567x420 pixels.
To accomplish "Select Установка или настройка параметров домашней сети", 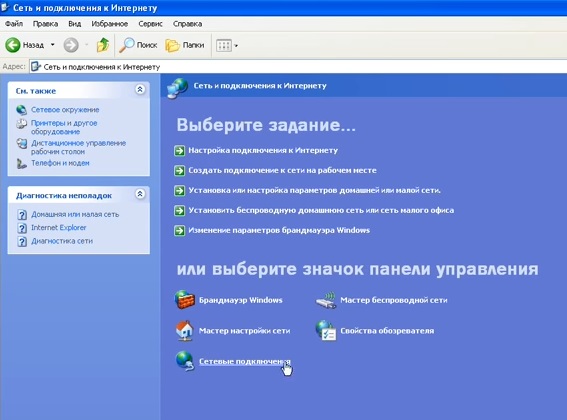I will [x=315, y=190].
